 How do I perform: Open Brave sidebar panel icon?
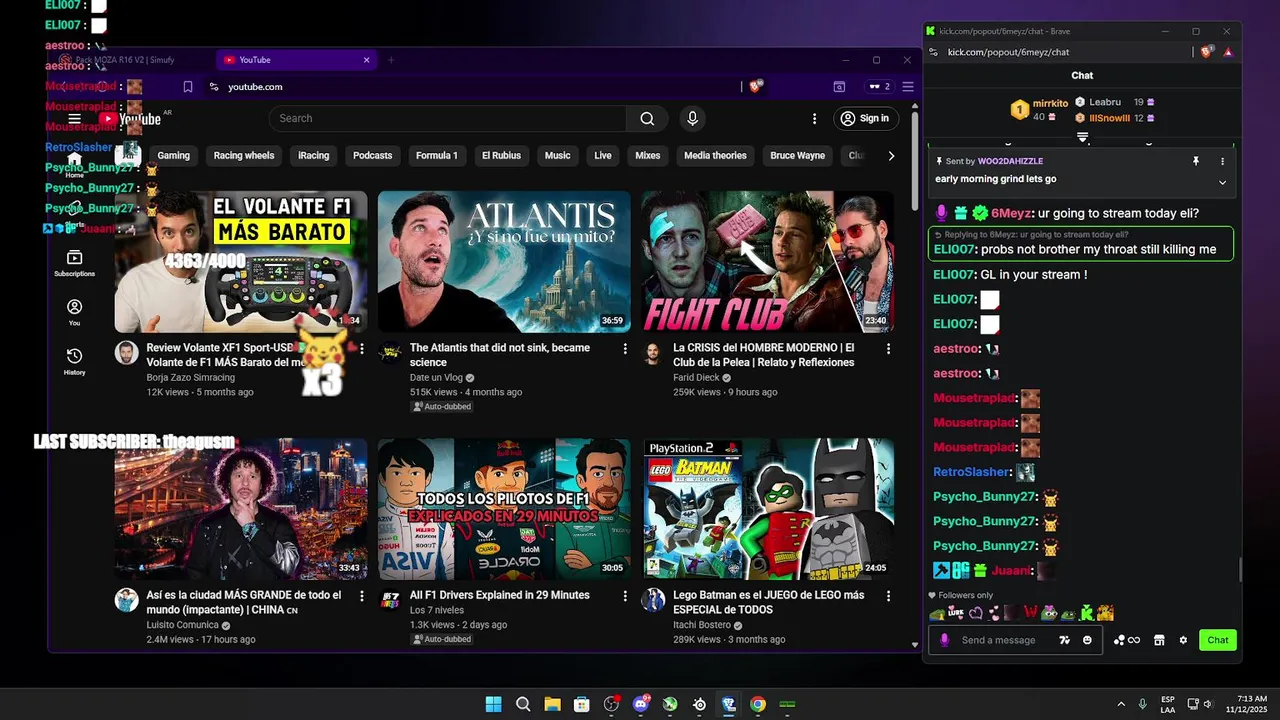(x=839, y=87)
